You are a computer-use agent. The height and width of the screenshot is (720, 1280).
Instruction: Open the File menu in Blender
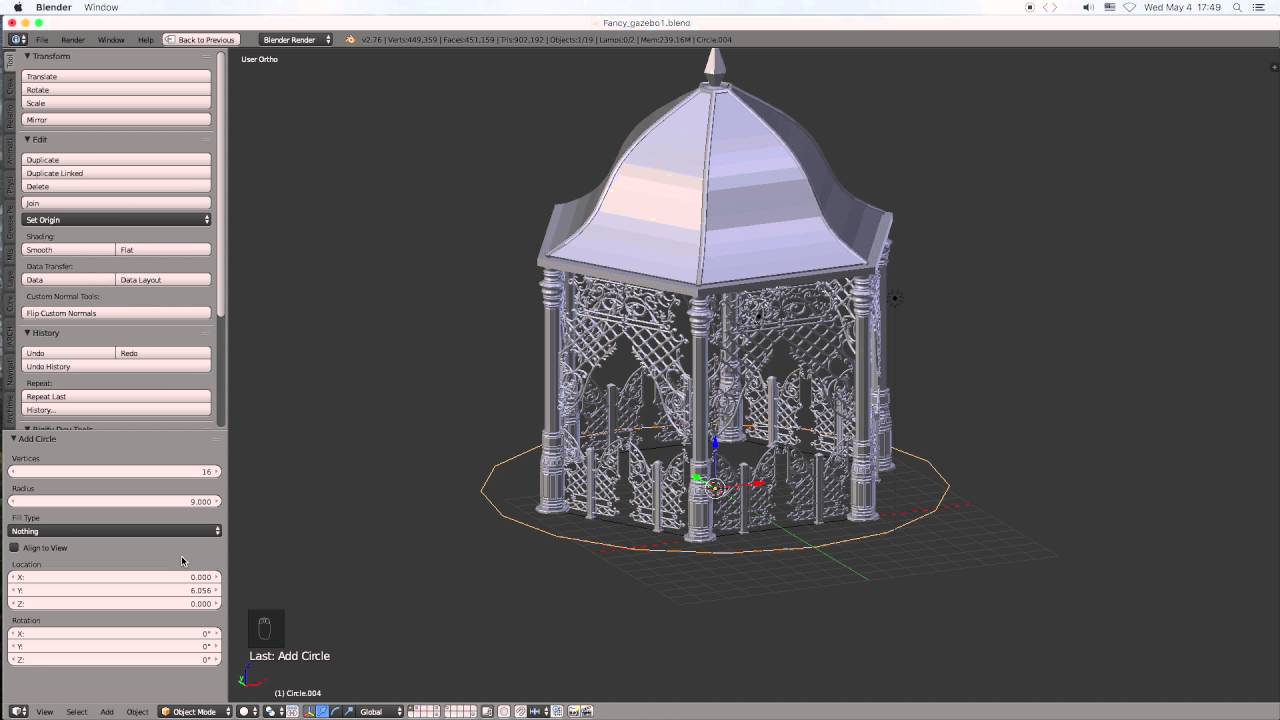42,40
